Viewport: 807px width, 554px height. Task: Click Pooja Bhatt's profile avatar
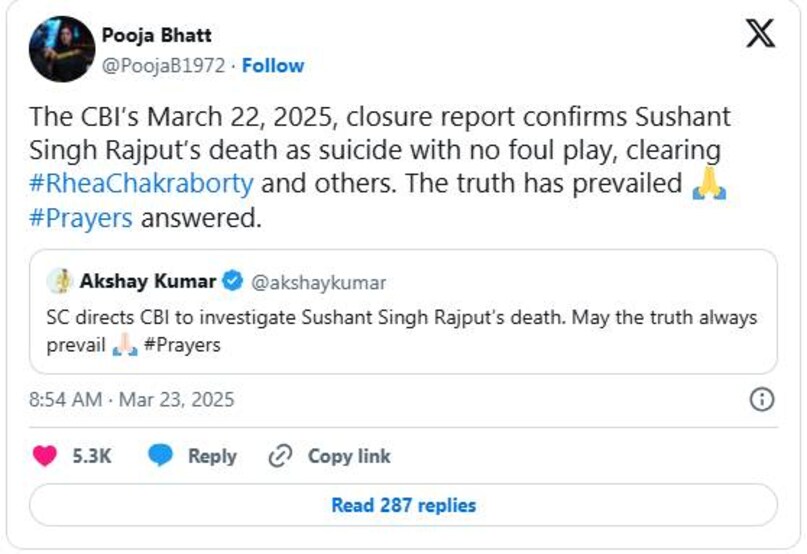tap(62, 49)
